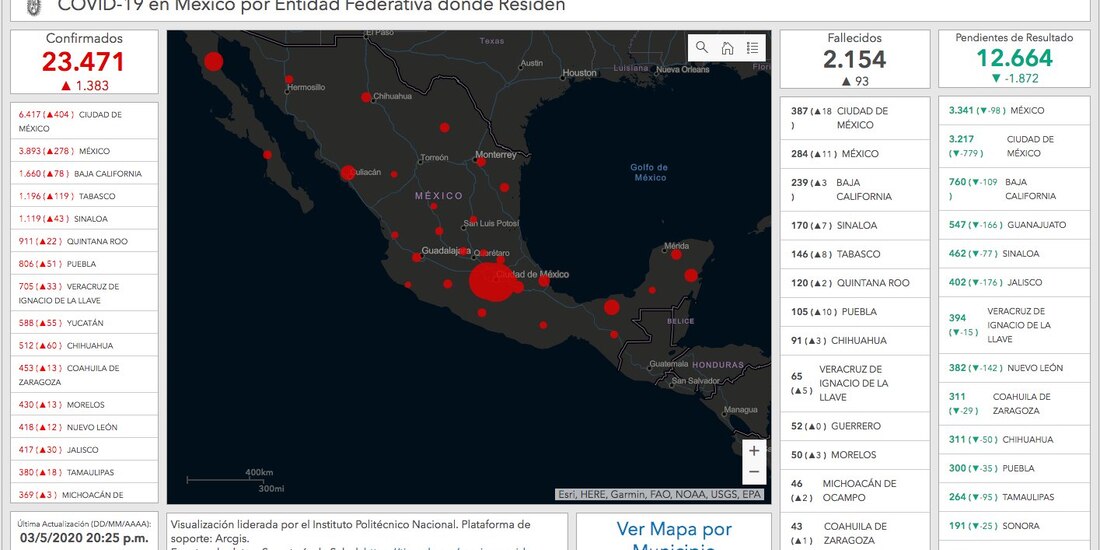Choose Guanajuato in pending results list

1014,225
